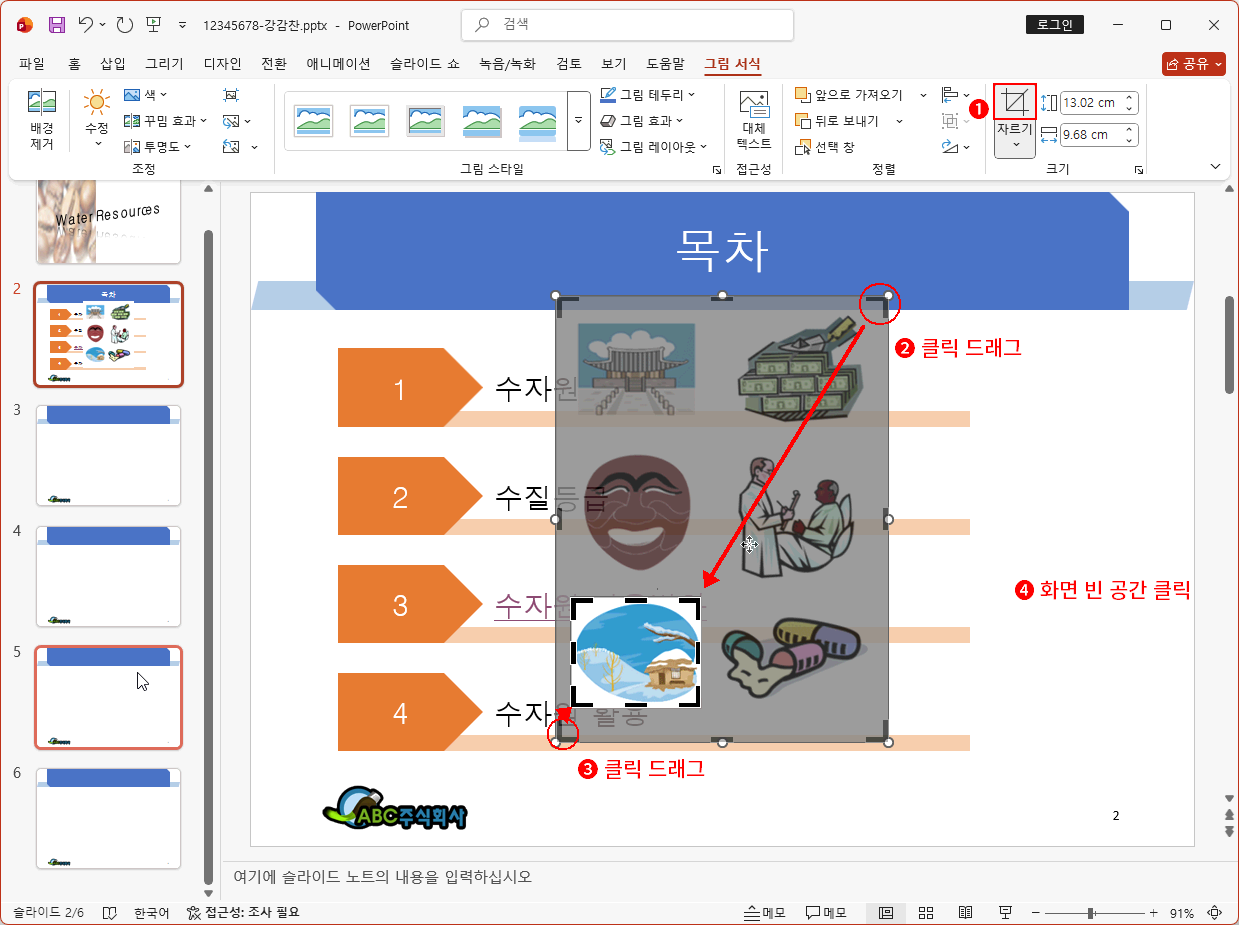This screenshot has width=1239, height=925.
Task: Click the undo arrow icon
Action: pyautogui.click(x=85, y=25)
